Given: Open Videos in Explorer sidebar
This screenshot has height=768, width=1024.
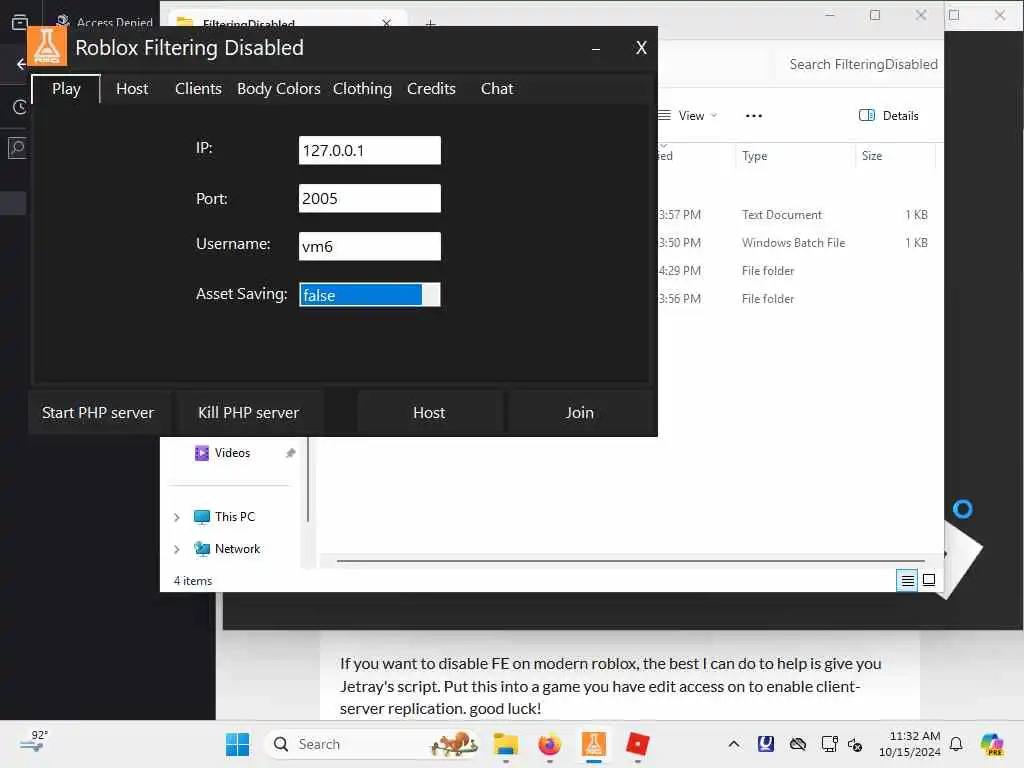Looking at the screenshot, I should click(232, 453).
